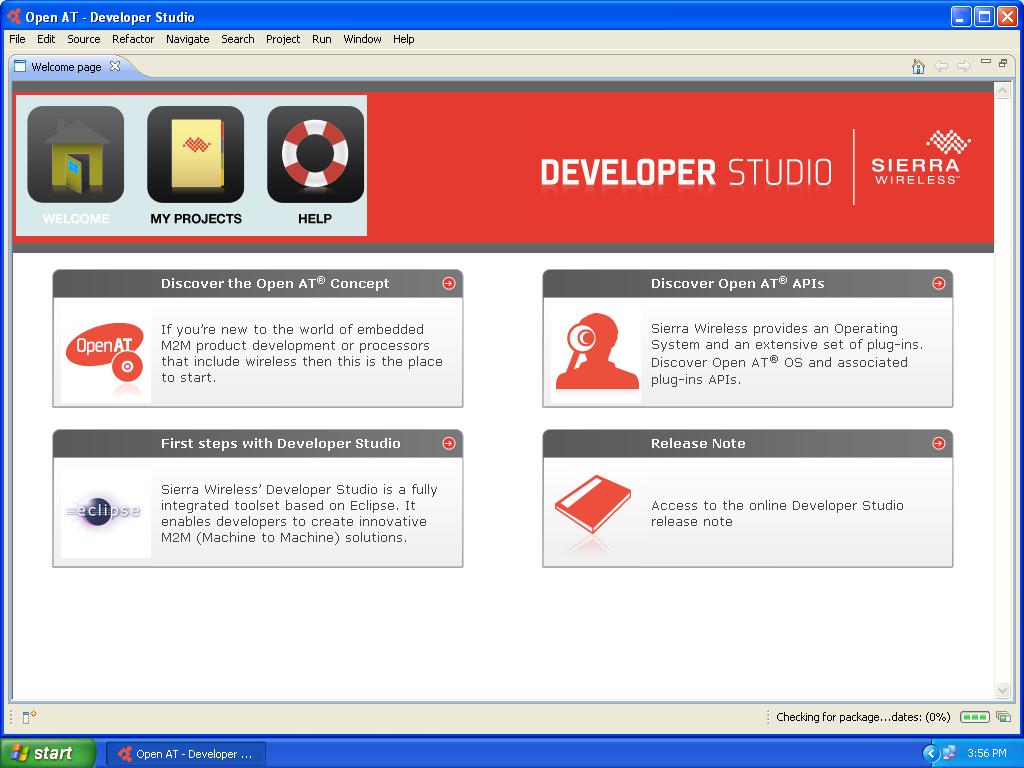Click the DEVELOPER STUDIO banner title

[686, 172]
